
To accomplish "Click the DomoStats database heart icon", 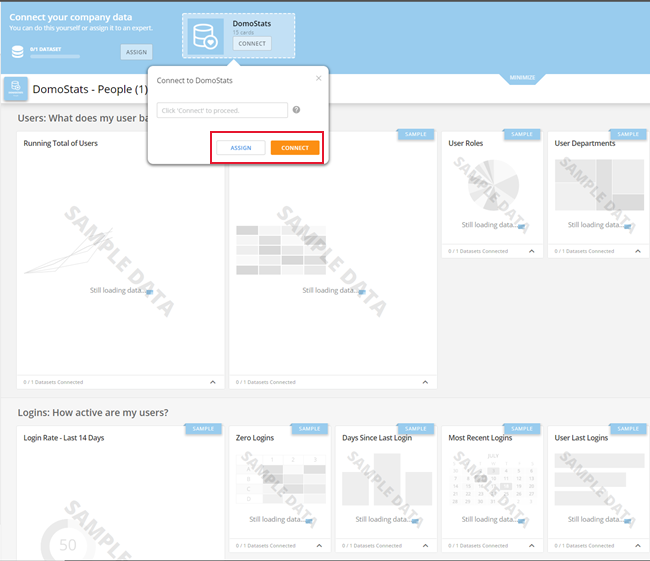I will (x=206, y=36).
